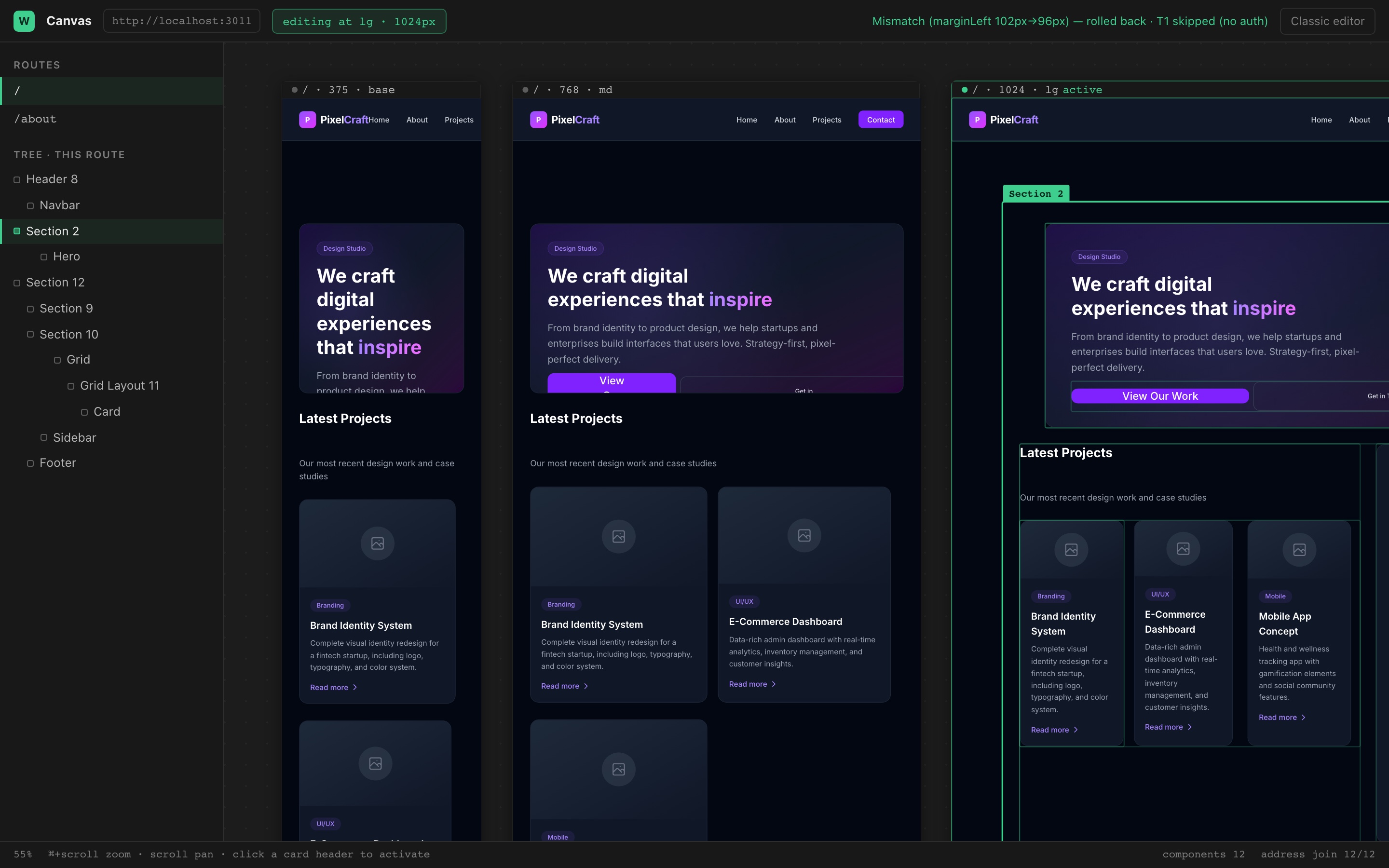
Task: Click the Section 2 selection label tag
Action: pos(1036,193)
